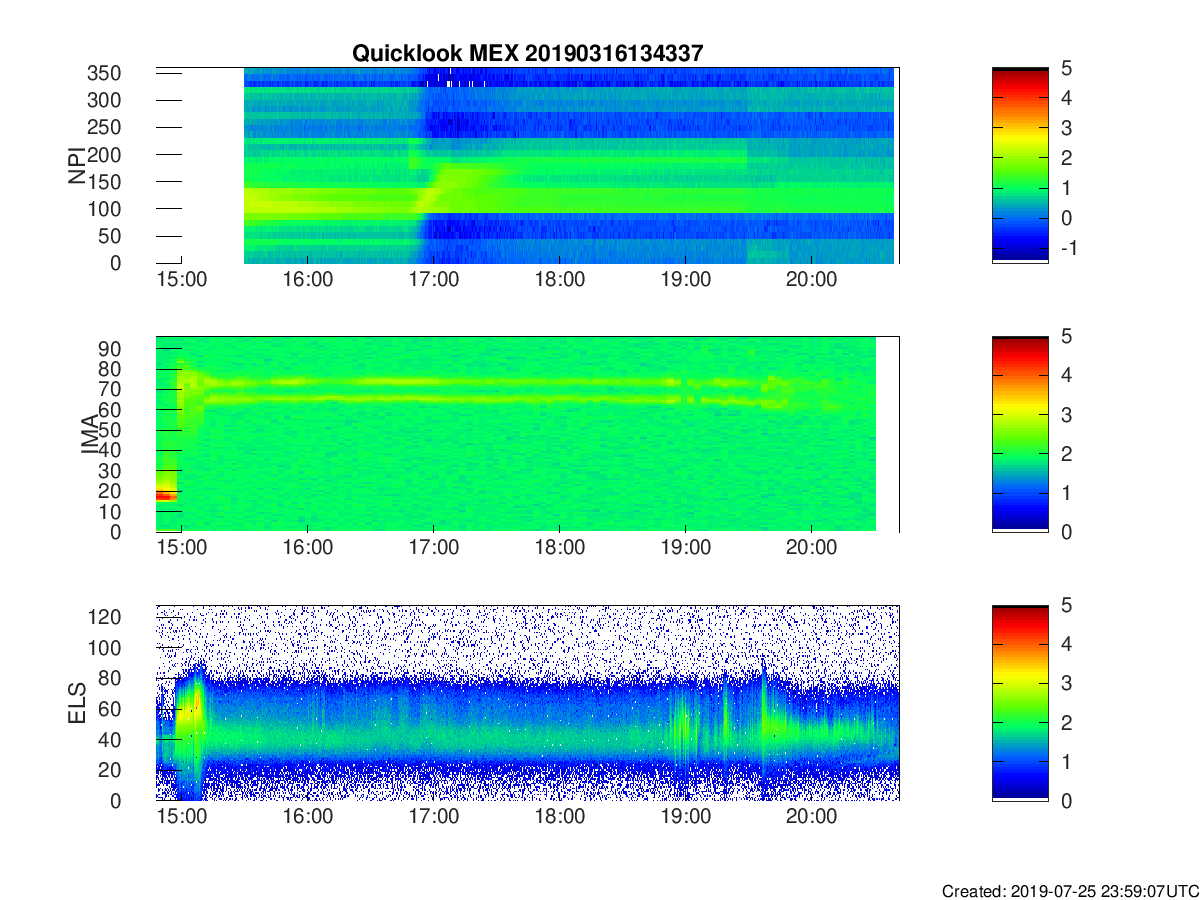Screen dimensions: 1200x900
Task: Click the 17:00 label under NPI plot
Action: pyautogui.click(x=433, y=280)
